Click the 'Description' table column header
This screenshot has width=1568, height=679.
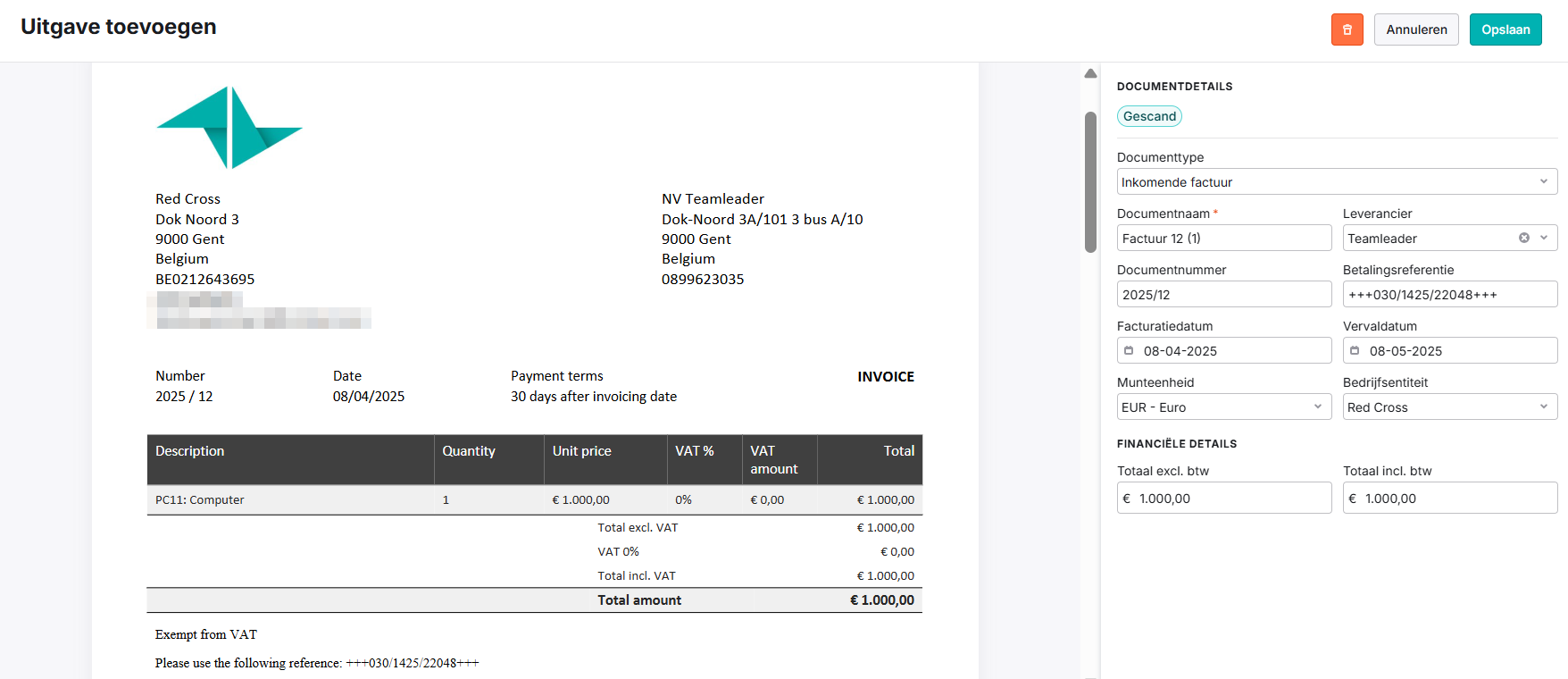pos(190,451)
